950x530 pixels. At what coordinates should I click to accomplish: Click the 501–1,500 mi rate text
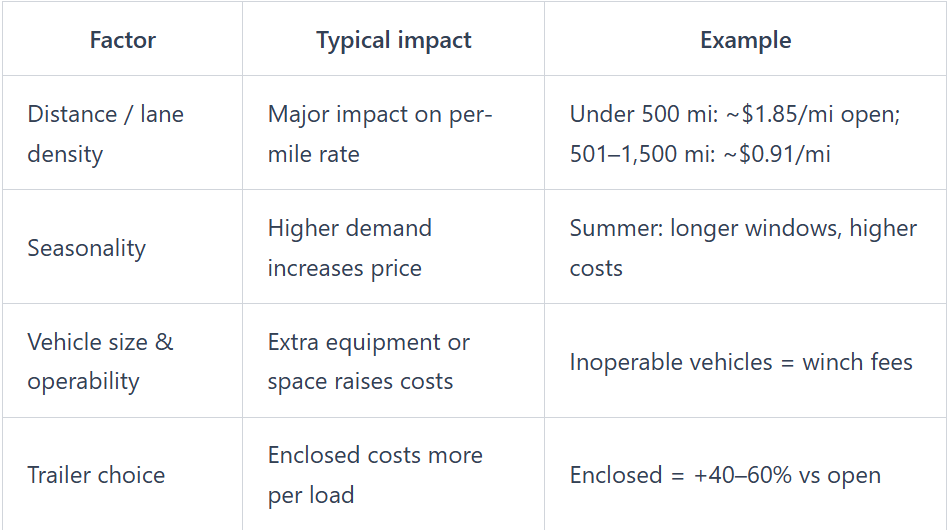pyautogui.click(x=699, y=154)
